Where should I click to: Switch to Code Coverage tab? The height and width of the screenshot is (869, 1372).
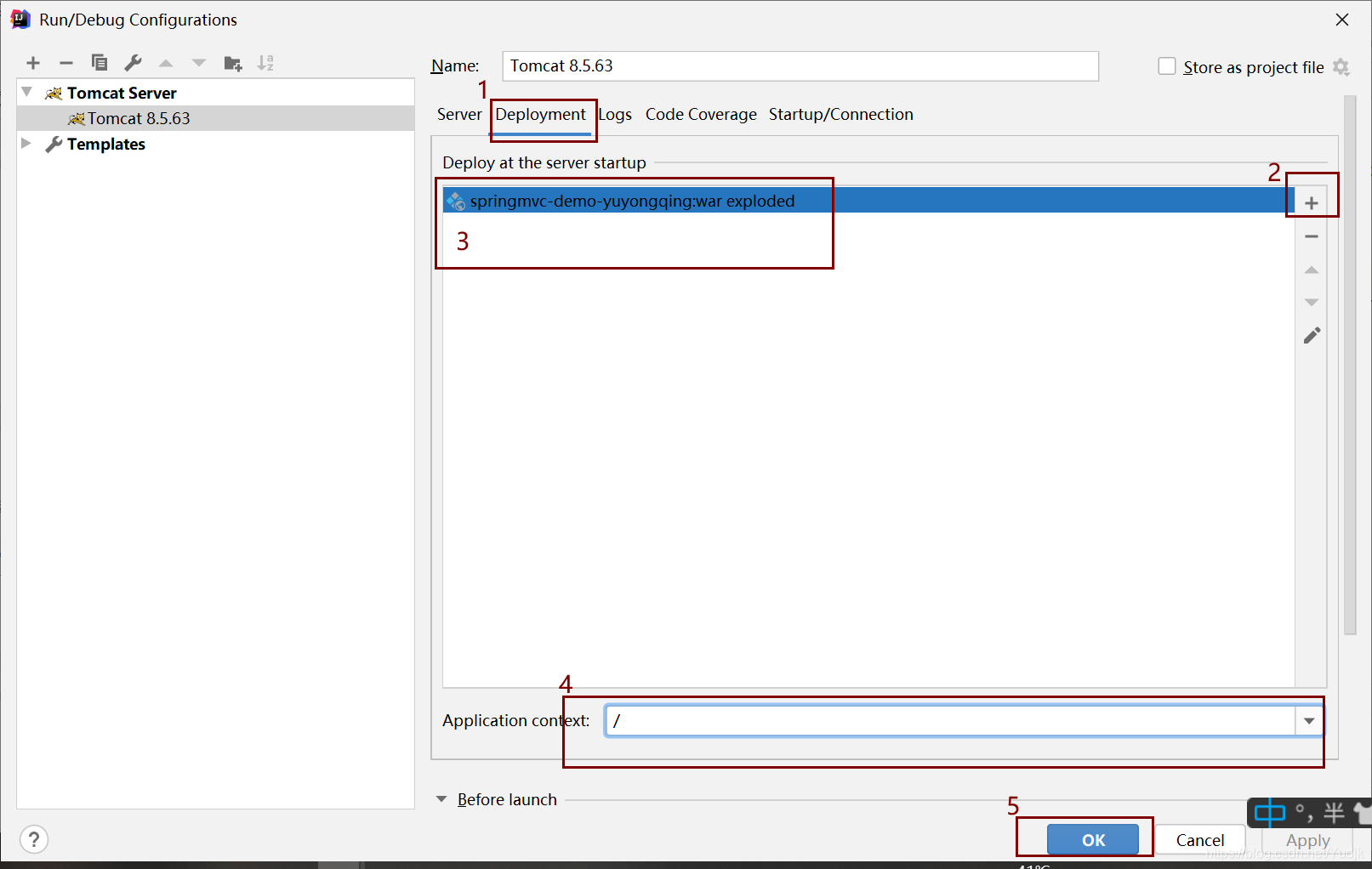[701, 115]
